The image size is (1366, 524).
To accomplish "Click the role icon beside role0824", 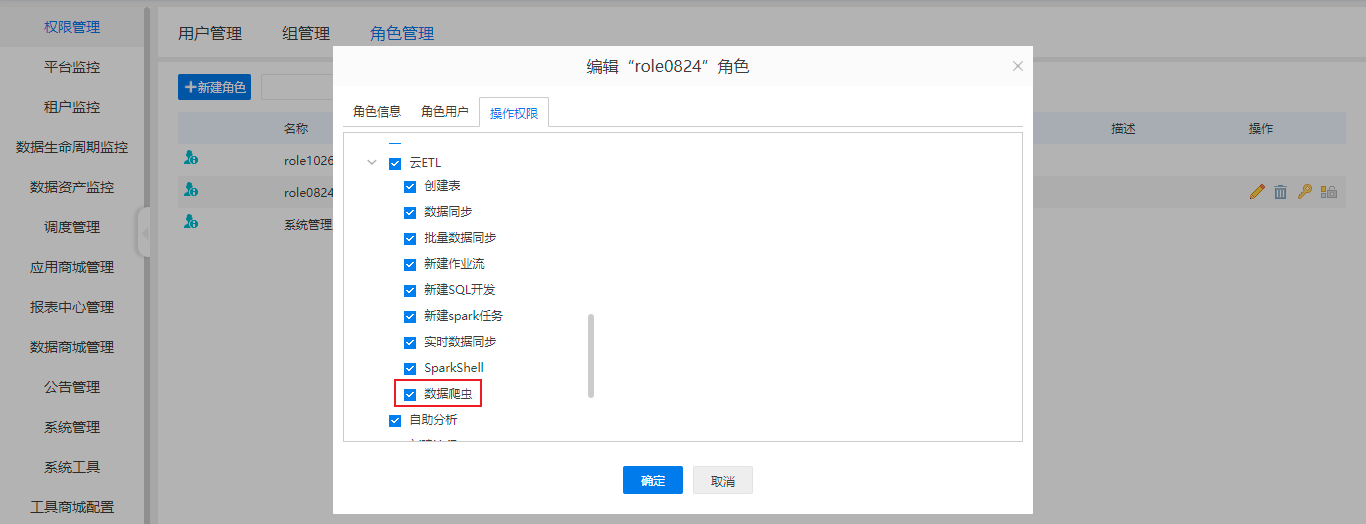I will (191, 190).
